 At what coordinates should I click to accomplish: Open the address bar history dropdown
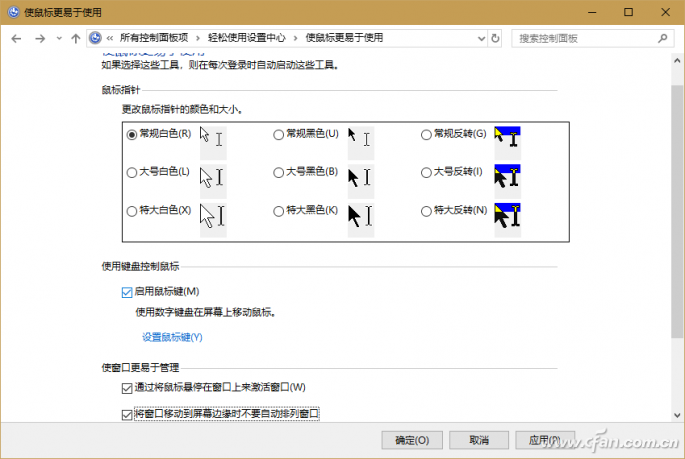pos(478,38)
